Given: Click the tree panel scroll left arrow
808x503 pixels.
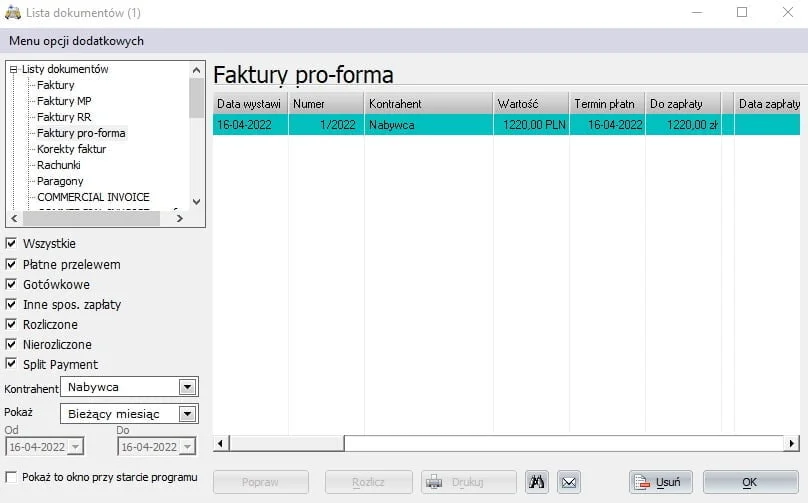Looking at the screenshot, I should (x=14, y=219).
